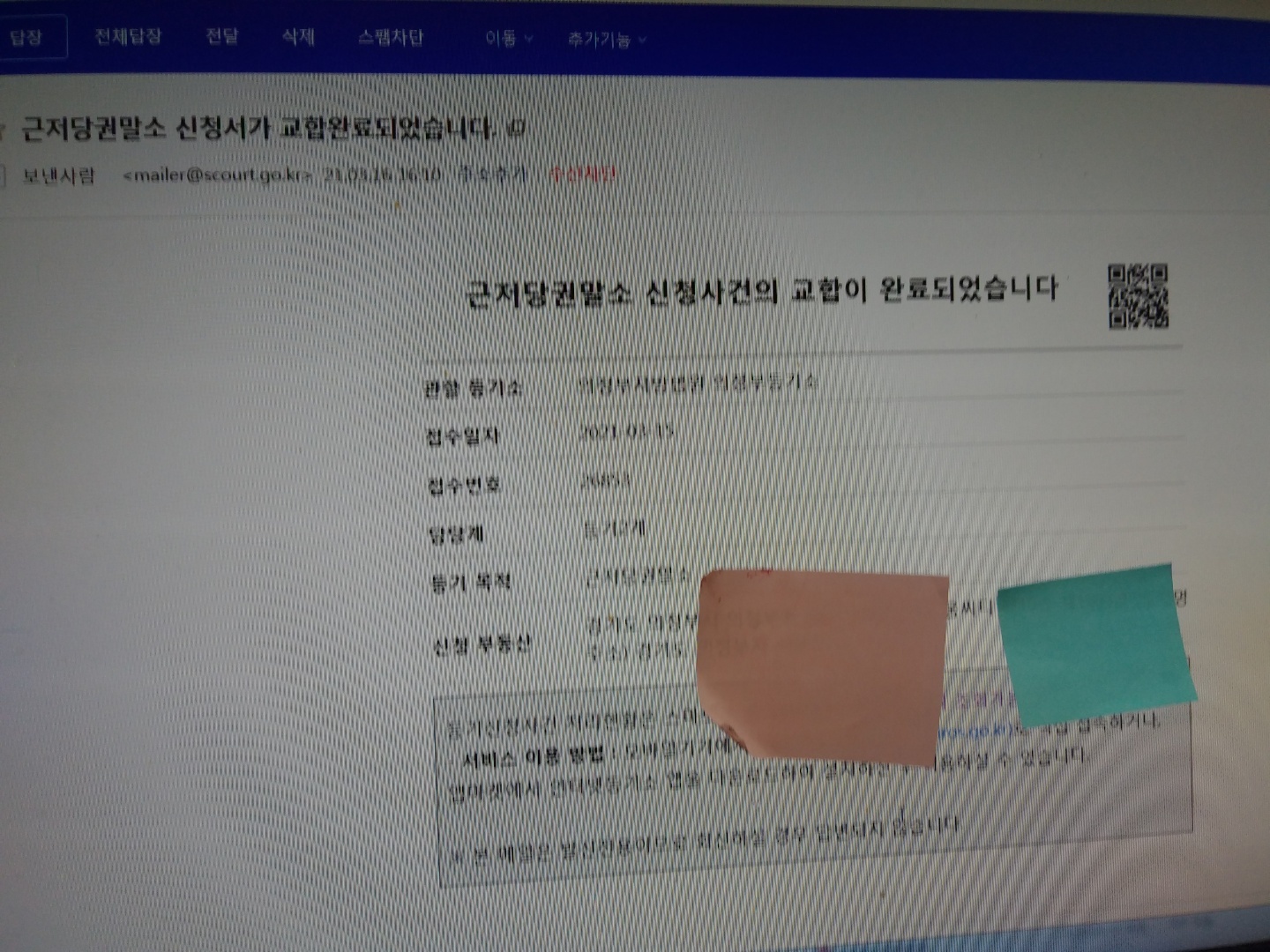The image size is (1270, 952).
Task: Click the red 수신차단 link
Action: click(583, 175)
